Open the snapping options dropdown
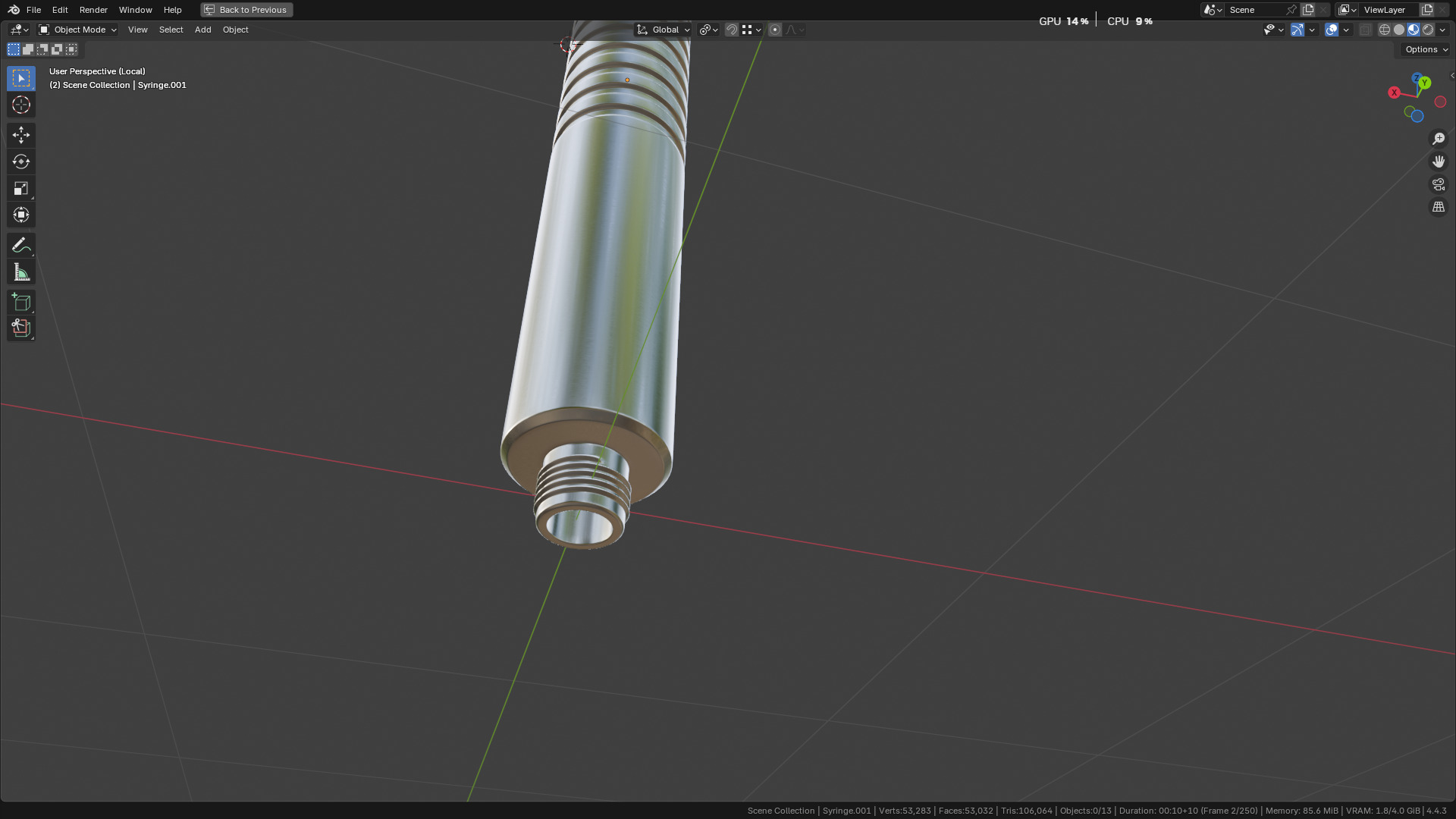Image resolution: width=1456 pixels, height=819 pixels. point(752,30)
